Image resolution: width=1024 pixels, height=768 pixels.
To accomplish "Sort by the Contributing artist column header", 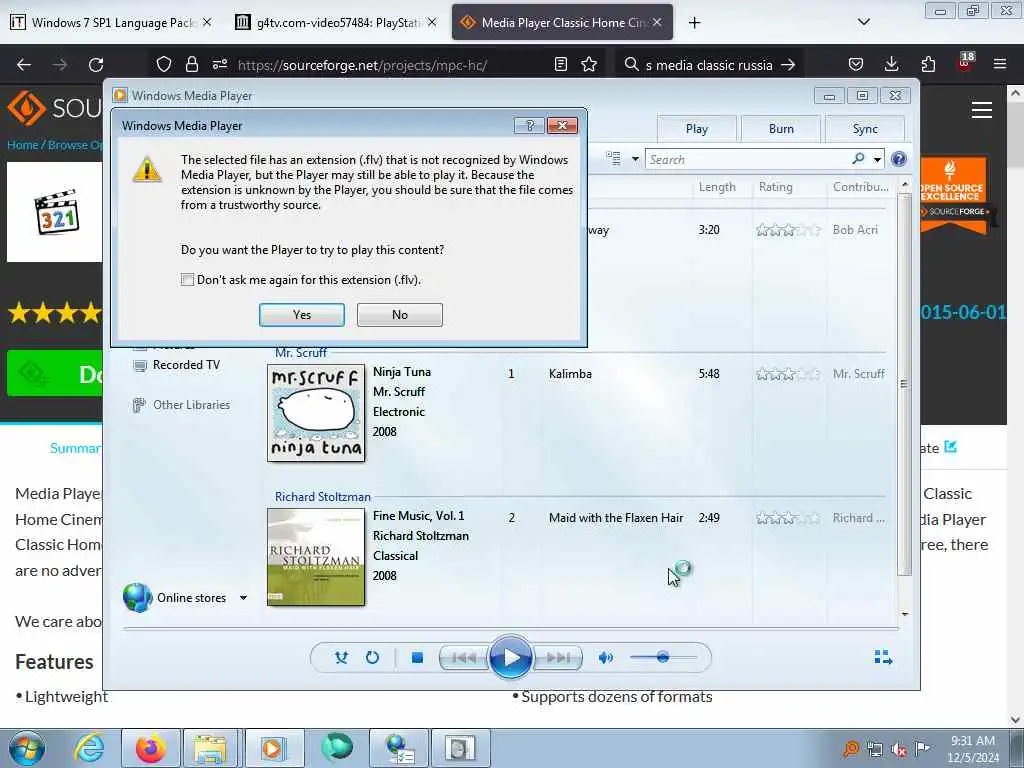I will coord(860,187).
